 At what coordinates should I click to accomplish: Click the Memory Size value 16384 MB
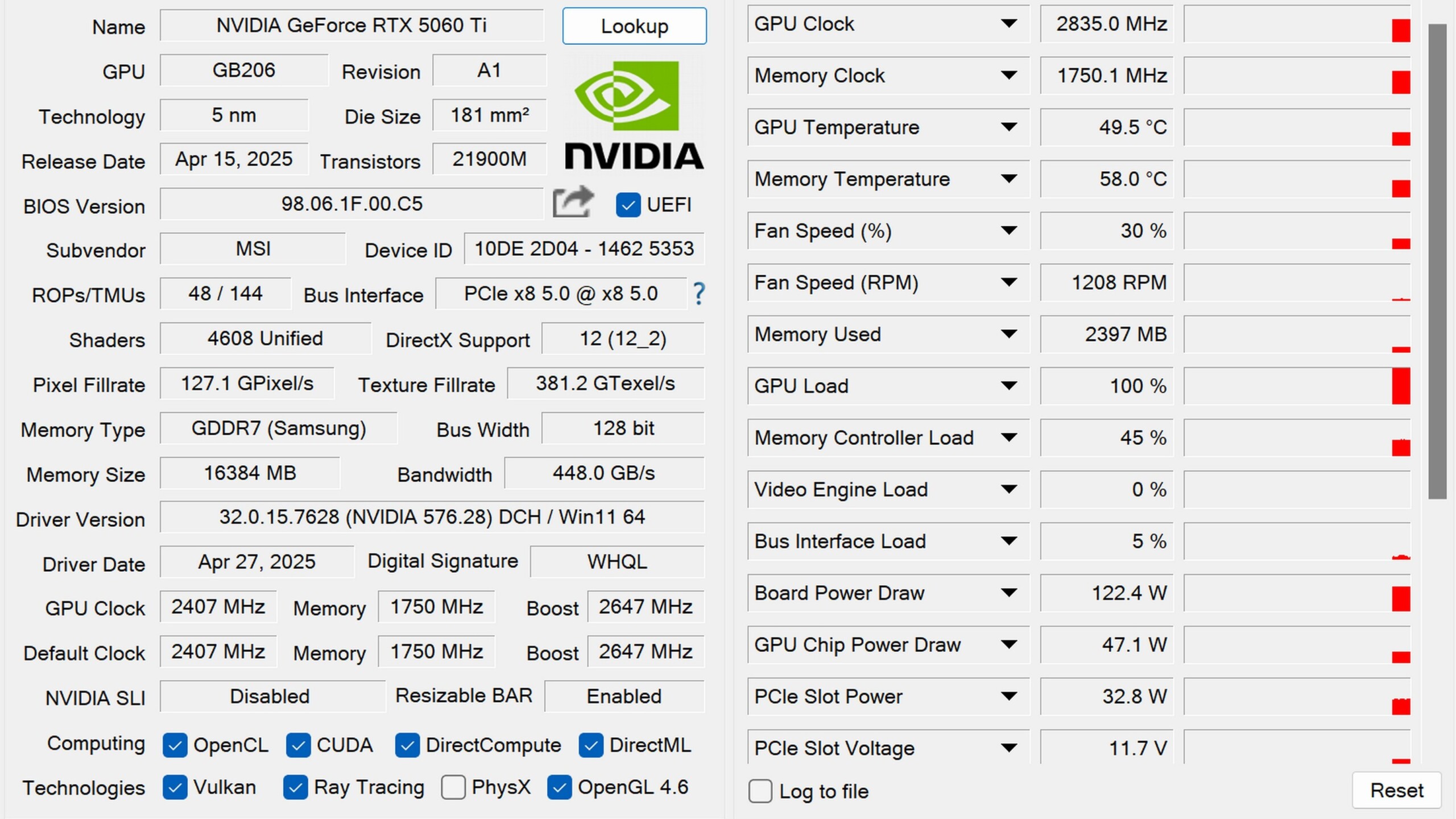(250, 473)
